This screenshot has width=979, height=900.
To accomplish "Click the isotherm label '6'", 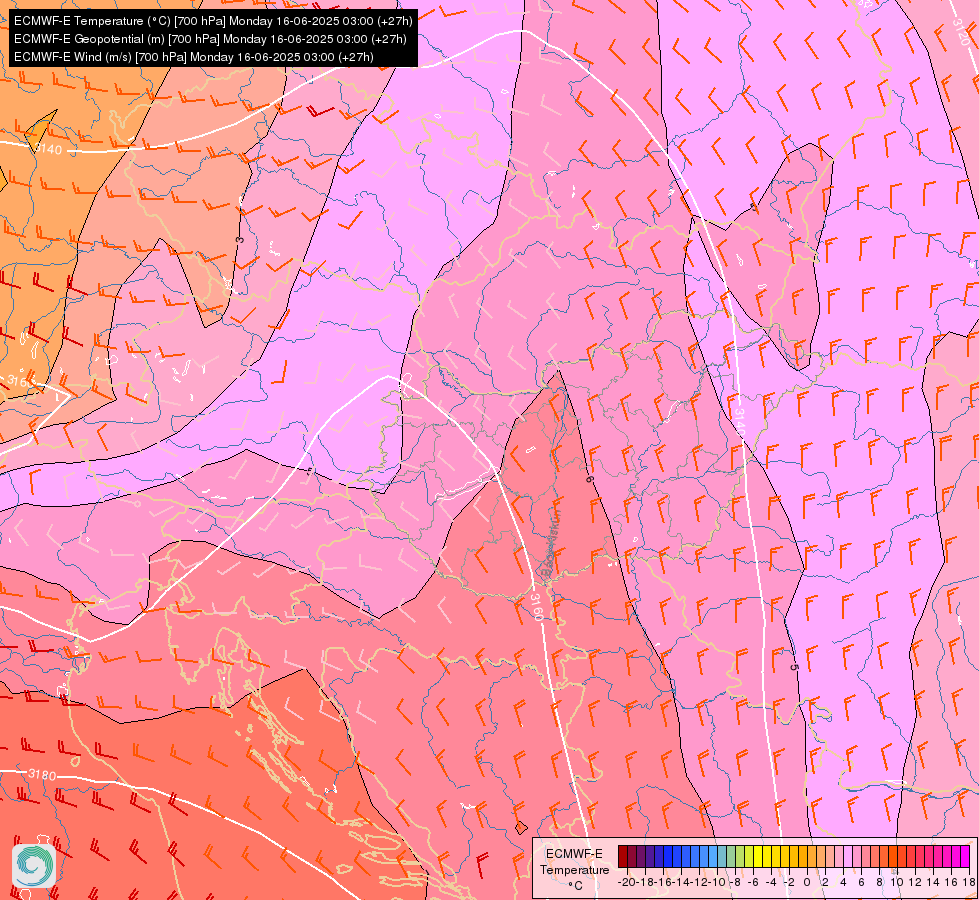I will (589, 478).
